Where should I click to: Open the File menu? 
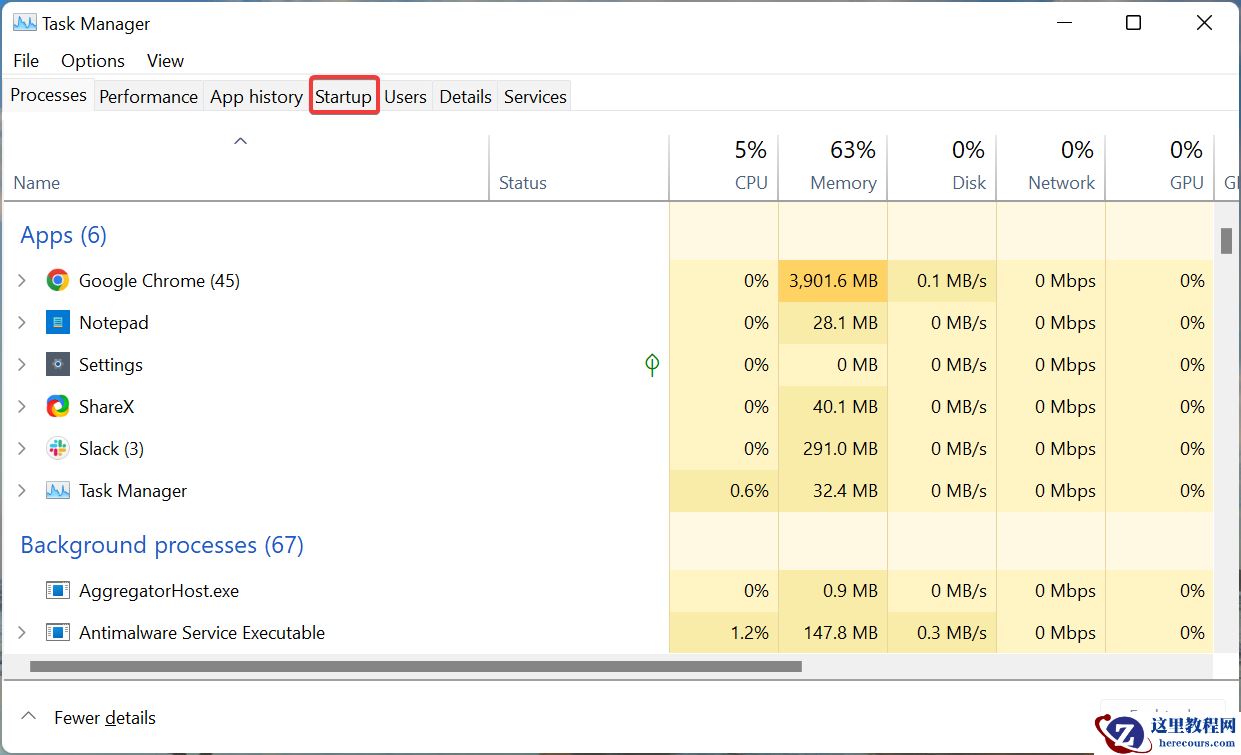pos(26,61)
